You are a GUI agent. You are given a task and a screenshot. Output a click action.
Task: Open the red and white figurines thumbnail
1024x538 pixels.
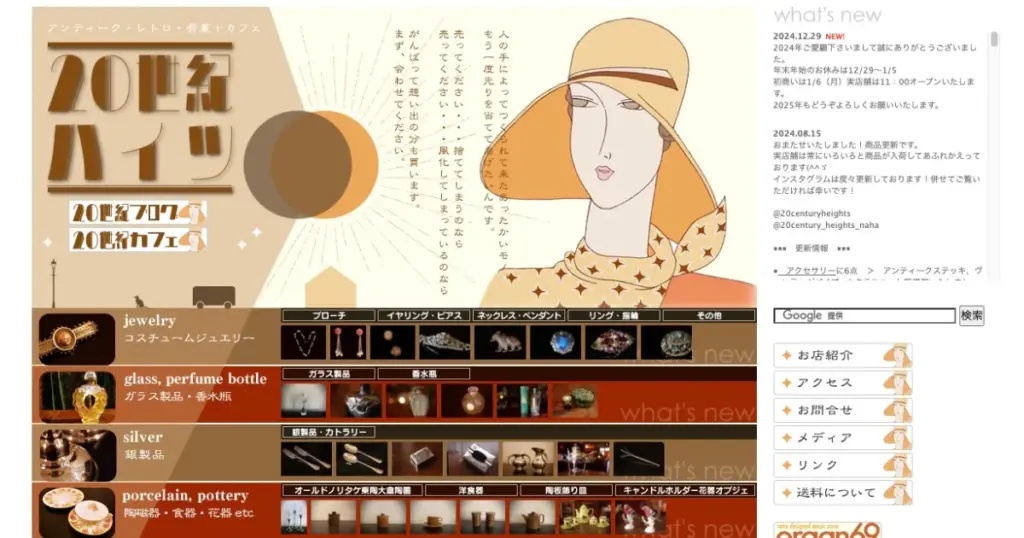(x=641, y=517)
